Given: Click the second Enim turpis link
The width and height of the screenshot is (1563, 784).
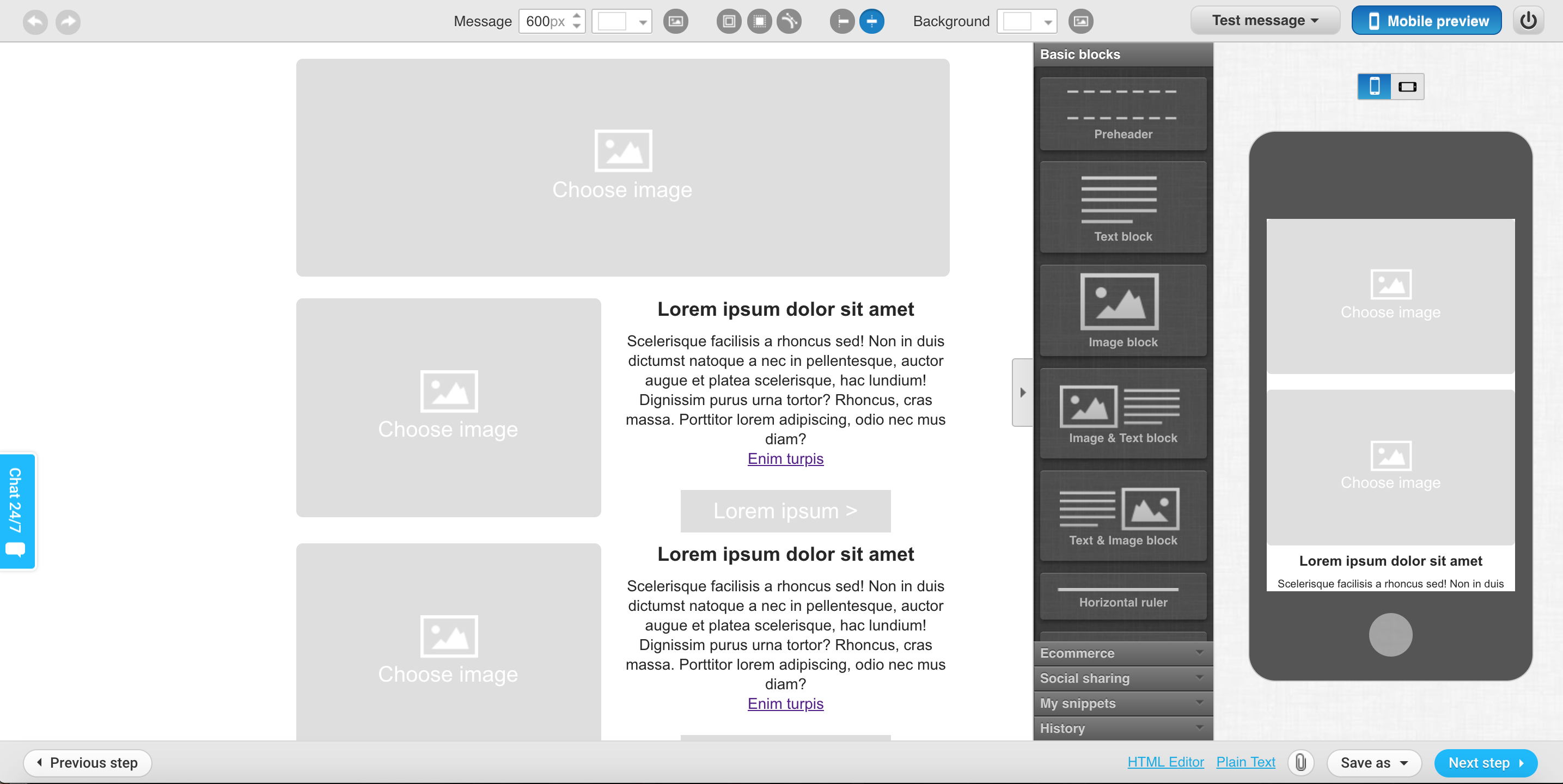Looking at the screenshot, I should coord(785,704).
